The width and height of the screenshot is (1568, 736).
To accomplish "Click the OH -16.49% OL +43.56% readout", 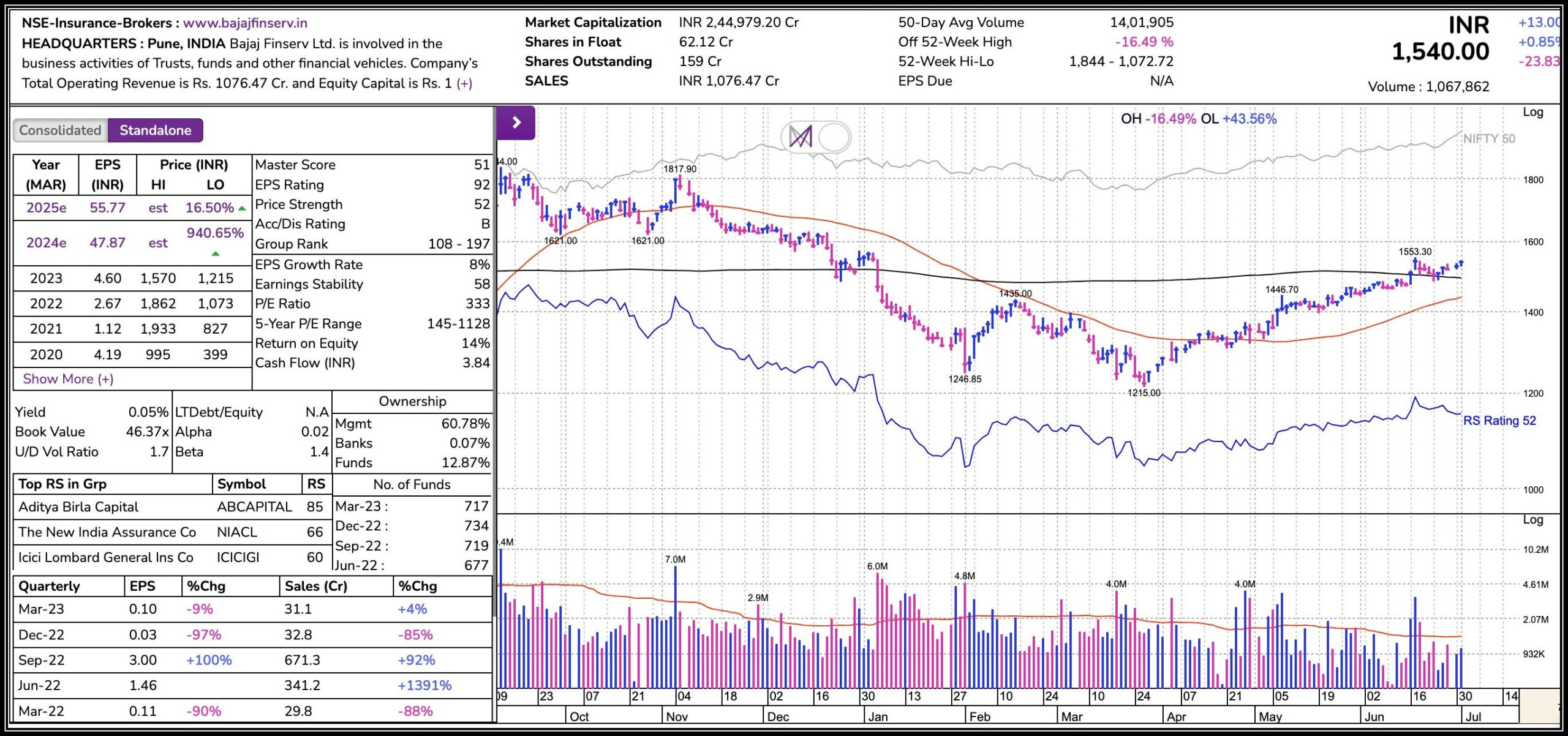I will (1199, 119).
